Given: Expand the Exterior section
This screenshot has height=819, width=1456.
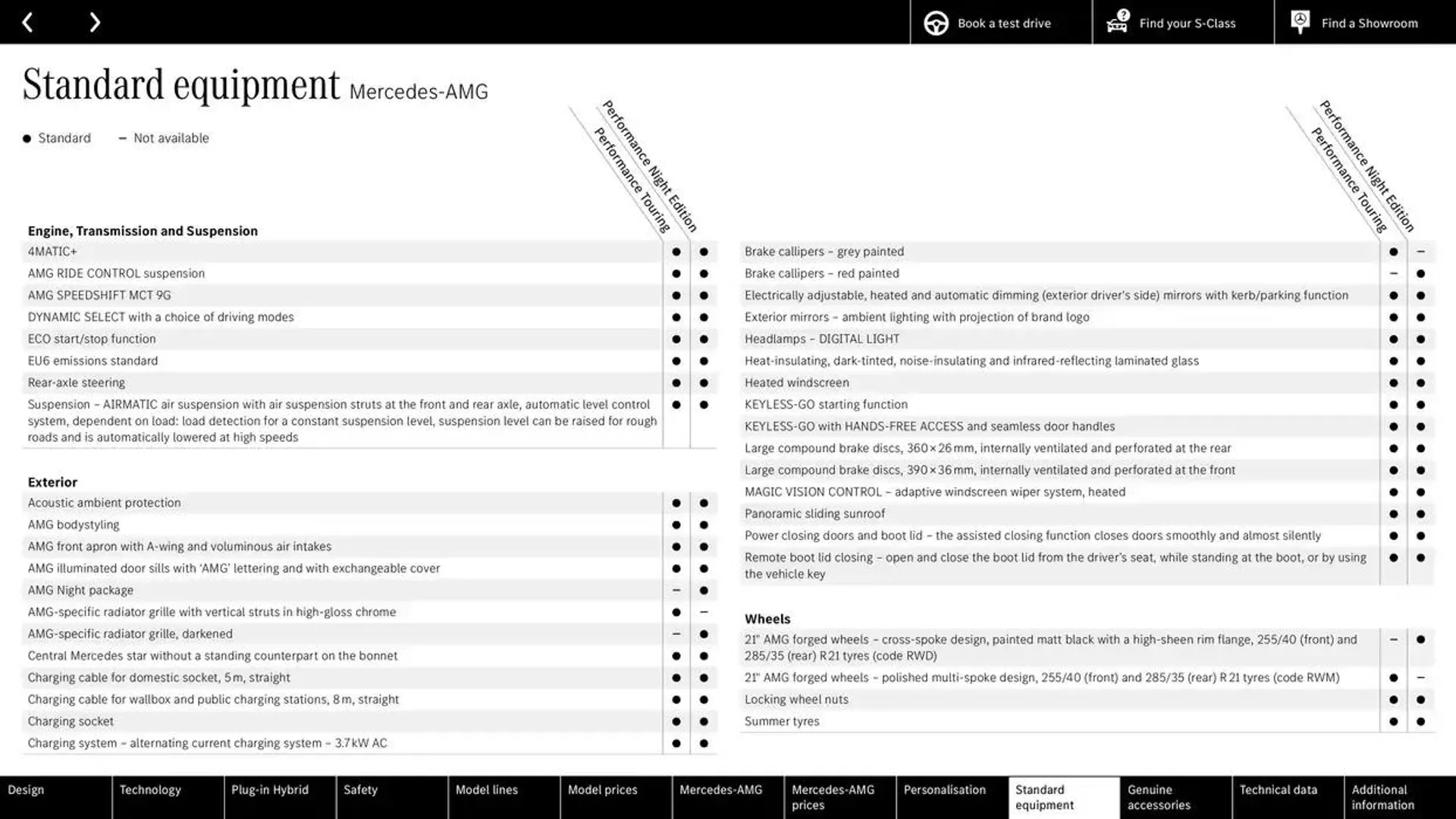Looking at the screenshot, I should click(x=53, y=481).
